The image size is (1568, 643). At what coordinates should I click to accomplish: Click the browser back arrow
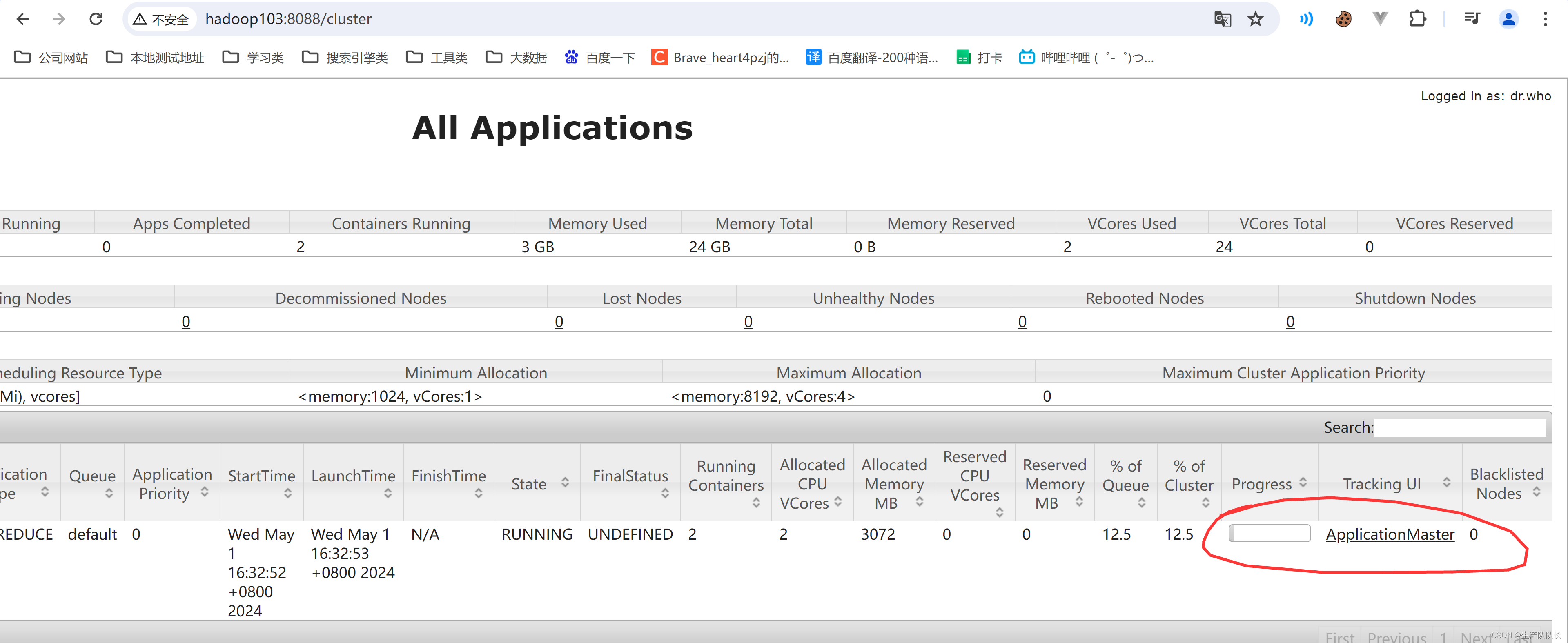(22, 19)
